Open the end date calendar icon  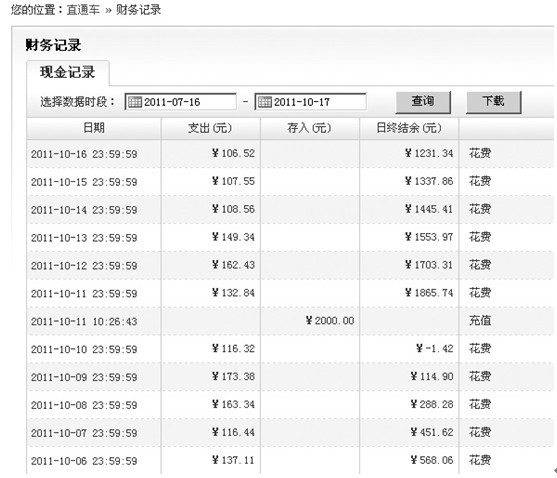pyautogui.click(x=264, y=102)
